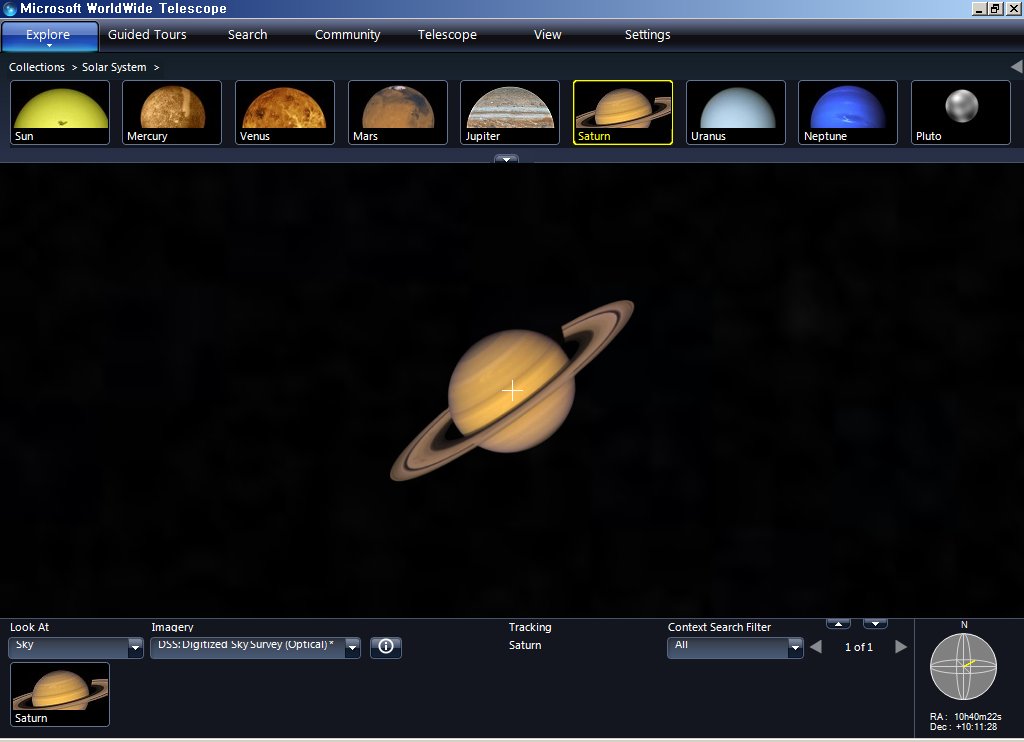The width and height of the screenshot is (1024, 742).
Task: Click the Collections breadcrumb link
Action: (x=37, y=67)
